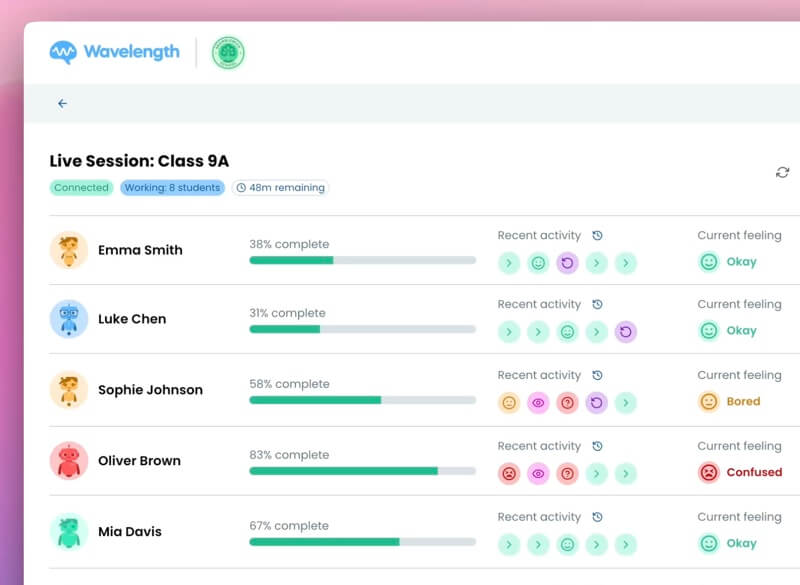
Task: Click the sad-face icon in Oliver Brown's activity
Action: pos(509,473)
